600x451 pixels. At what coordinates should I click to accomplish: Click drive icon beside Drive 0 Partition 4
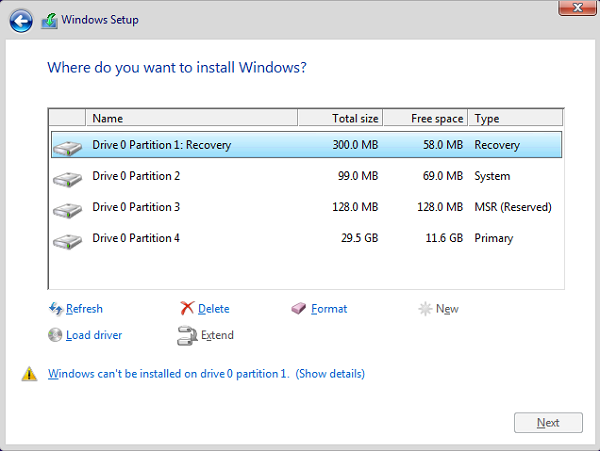tap(67, 241)
